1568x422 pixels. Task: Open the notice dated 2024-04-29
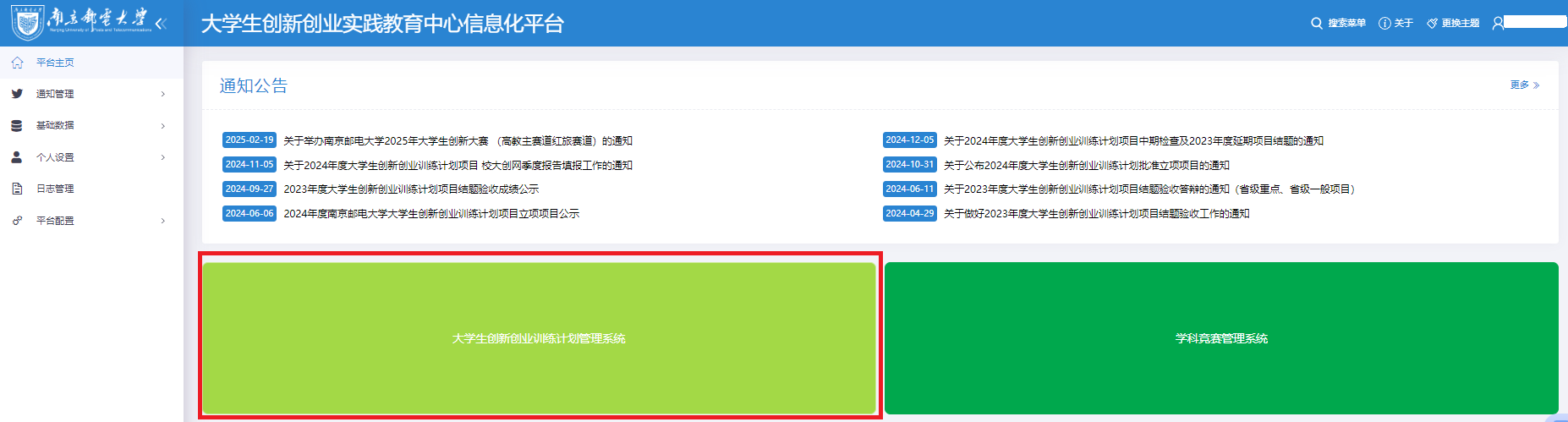point(1096,214)
